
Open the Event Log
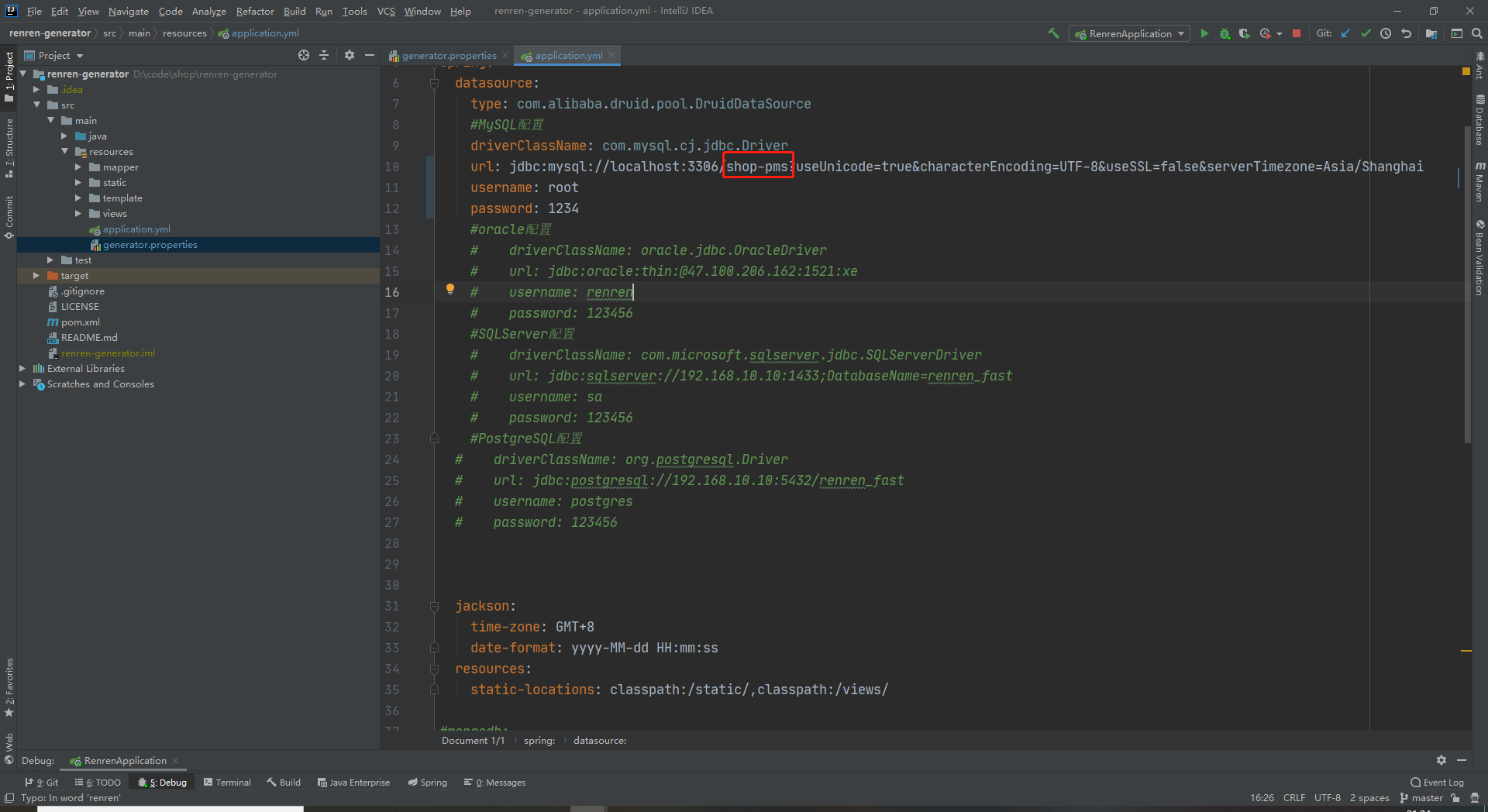click(1437, 783)
